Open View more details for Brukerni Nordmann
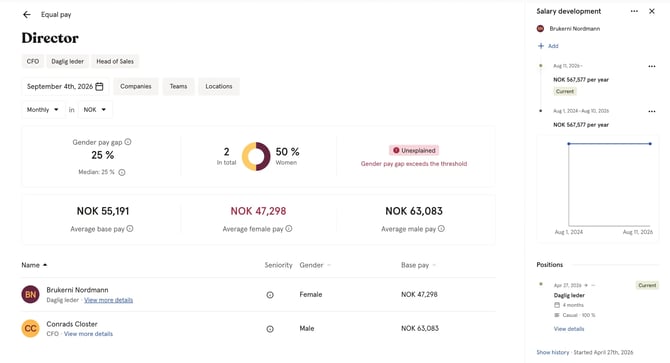 109,300
